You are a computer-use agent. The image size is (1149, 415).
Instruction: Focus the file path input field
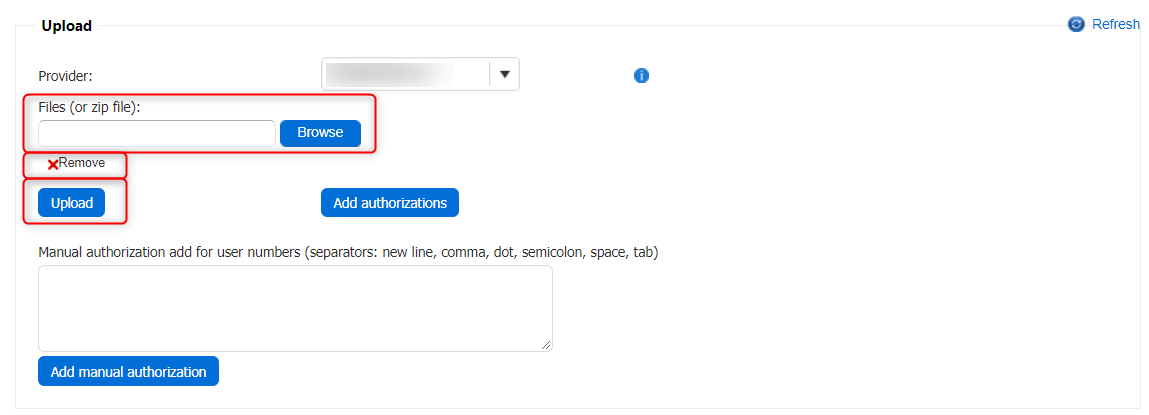pyautogui.click(x=156, y=133)
